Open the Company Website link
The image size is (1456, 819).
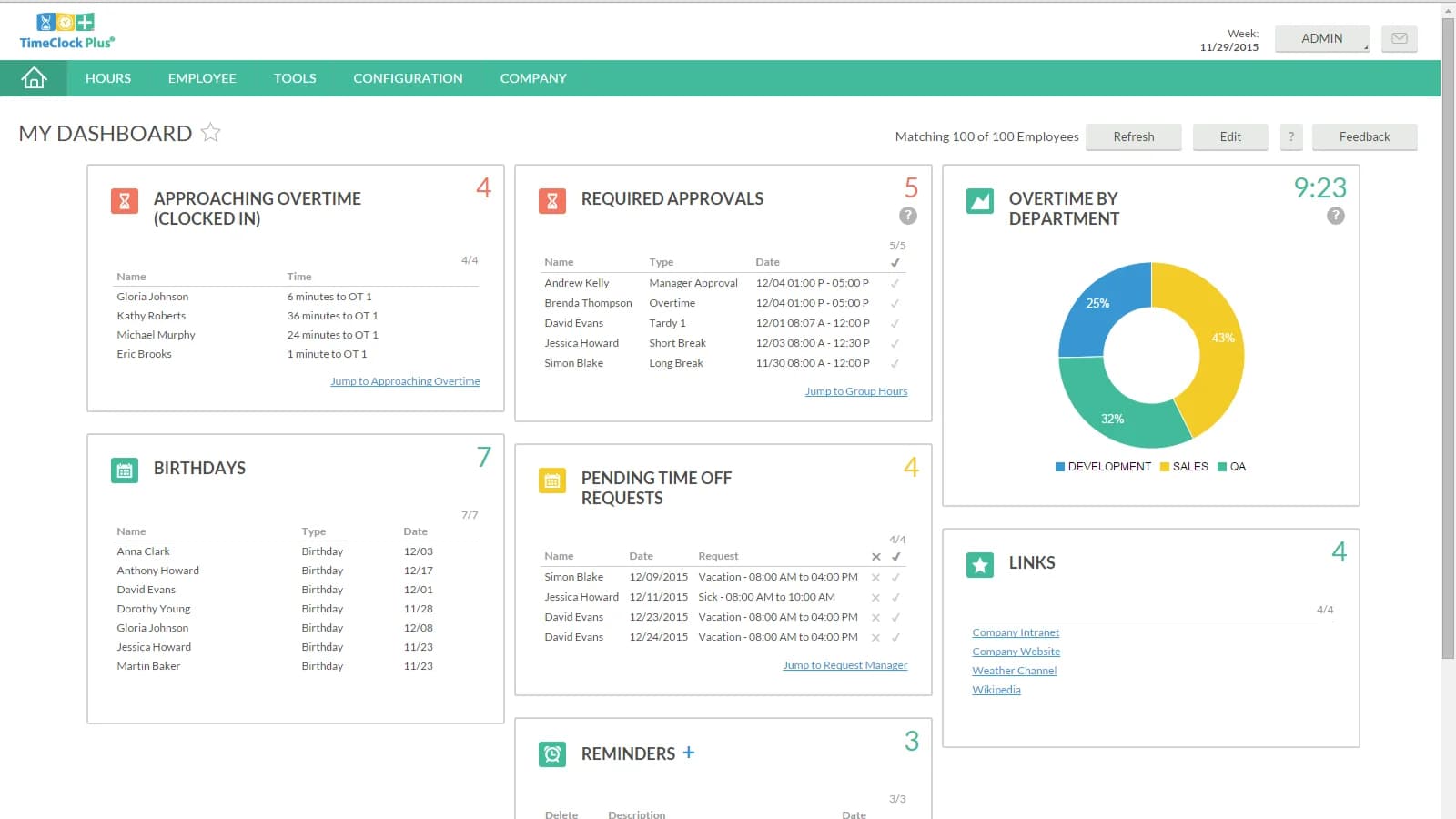tap(1016, 652)
